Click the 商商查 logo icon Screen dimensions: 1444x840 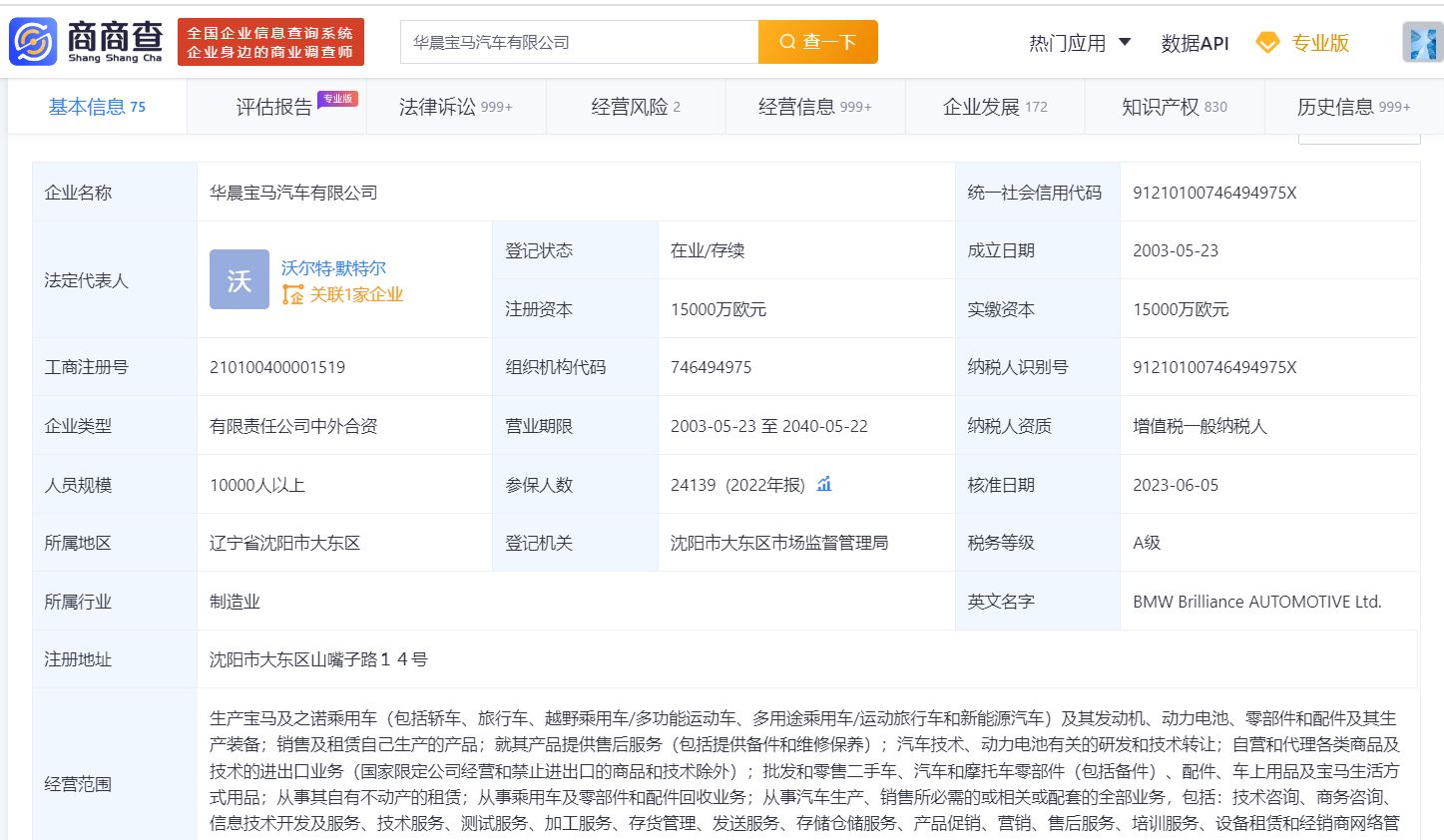click(x=33, y=42)
